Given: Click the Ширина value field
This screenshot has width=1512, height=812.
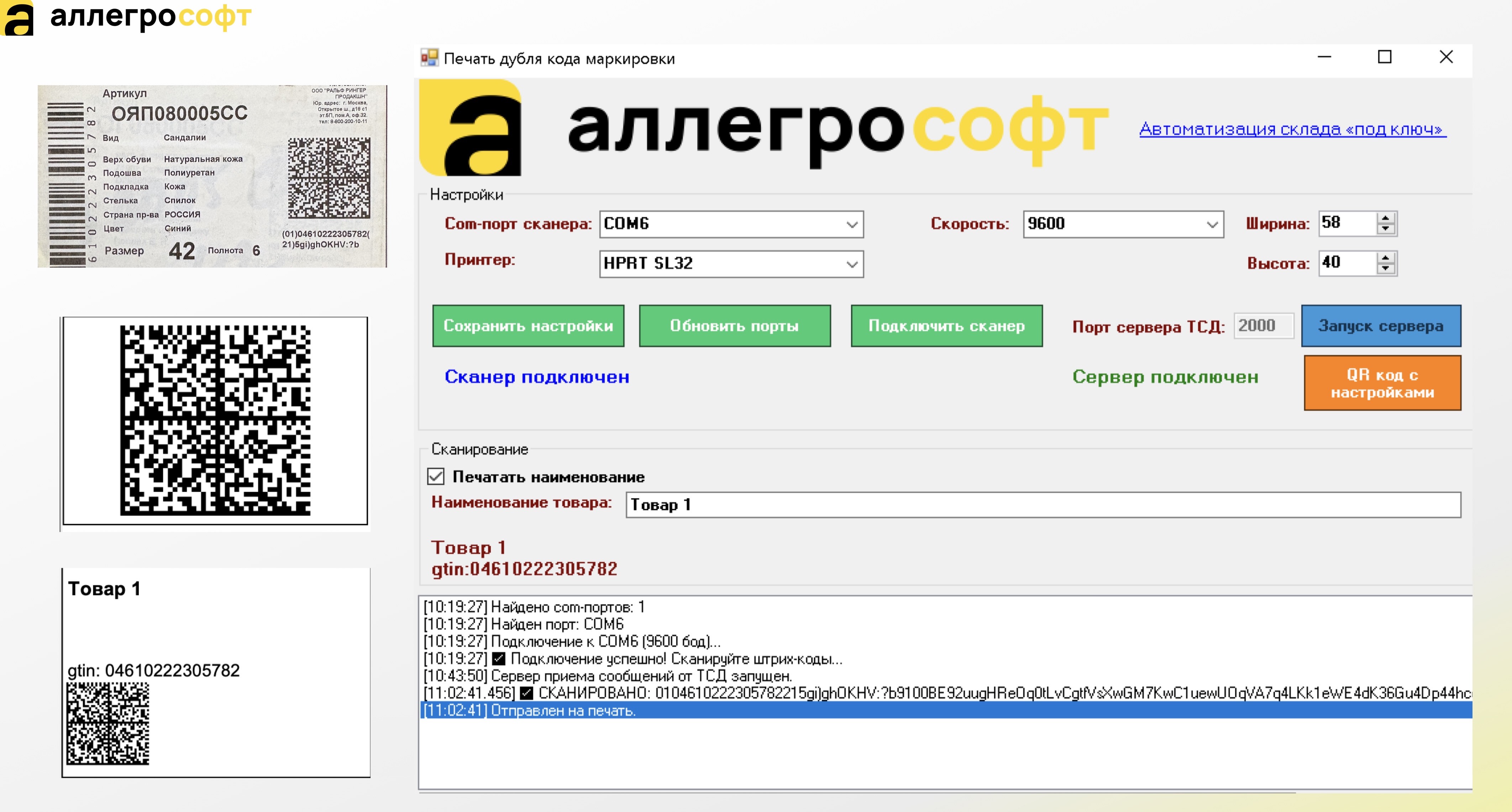Looking at the screenshot, I should 1348,223.
